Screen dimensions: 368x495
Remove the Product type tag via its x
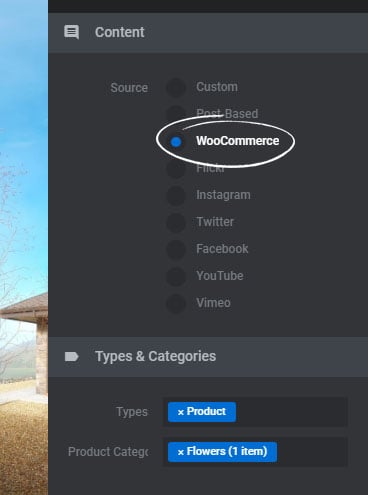181,412
